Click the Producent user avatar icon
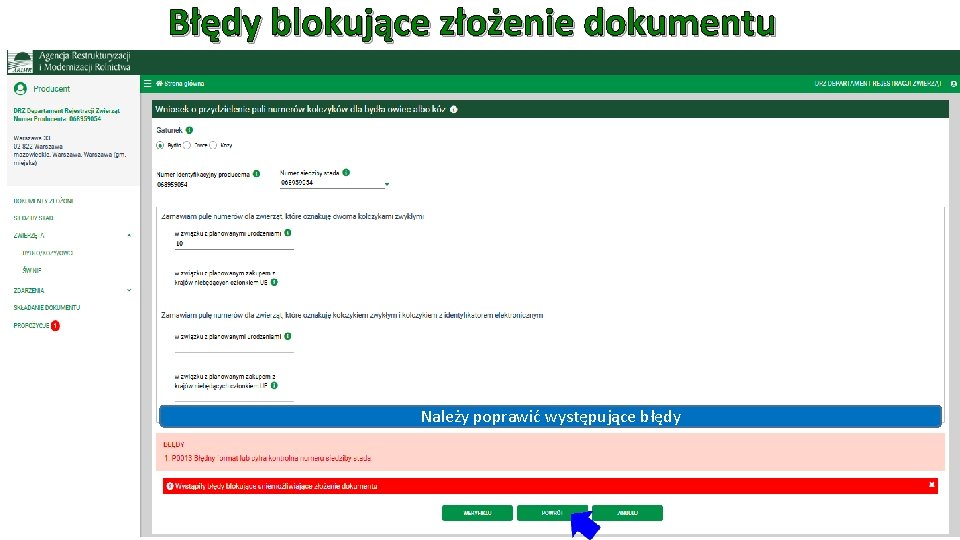The width and height of the screenshot is (960, 540). click(x=20, y=89)
